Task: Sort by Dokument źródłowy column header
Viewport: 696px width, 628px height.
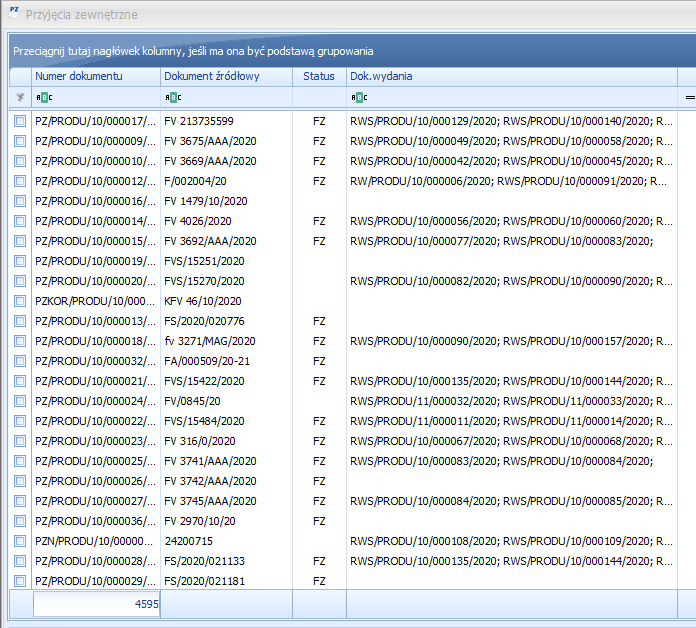Action: click(226, 76)
